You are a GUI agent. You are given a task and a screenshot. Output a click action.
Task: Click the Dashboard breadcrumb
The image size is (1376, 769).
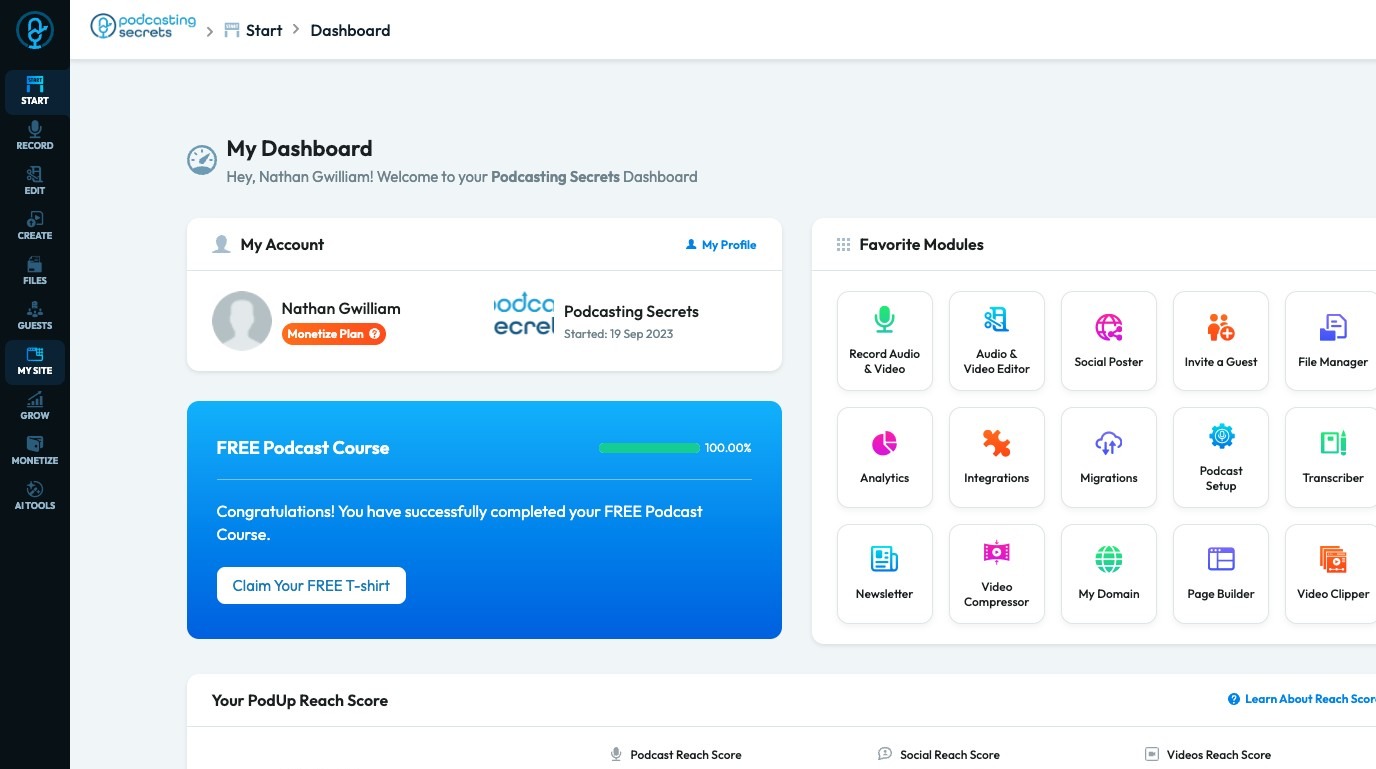pyautogui.click(x=350, y=30)
